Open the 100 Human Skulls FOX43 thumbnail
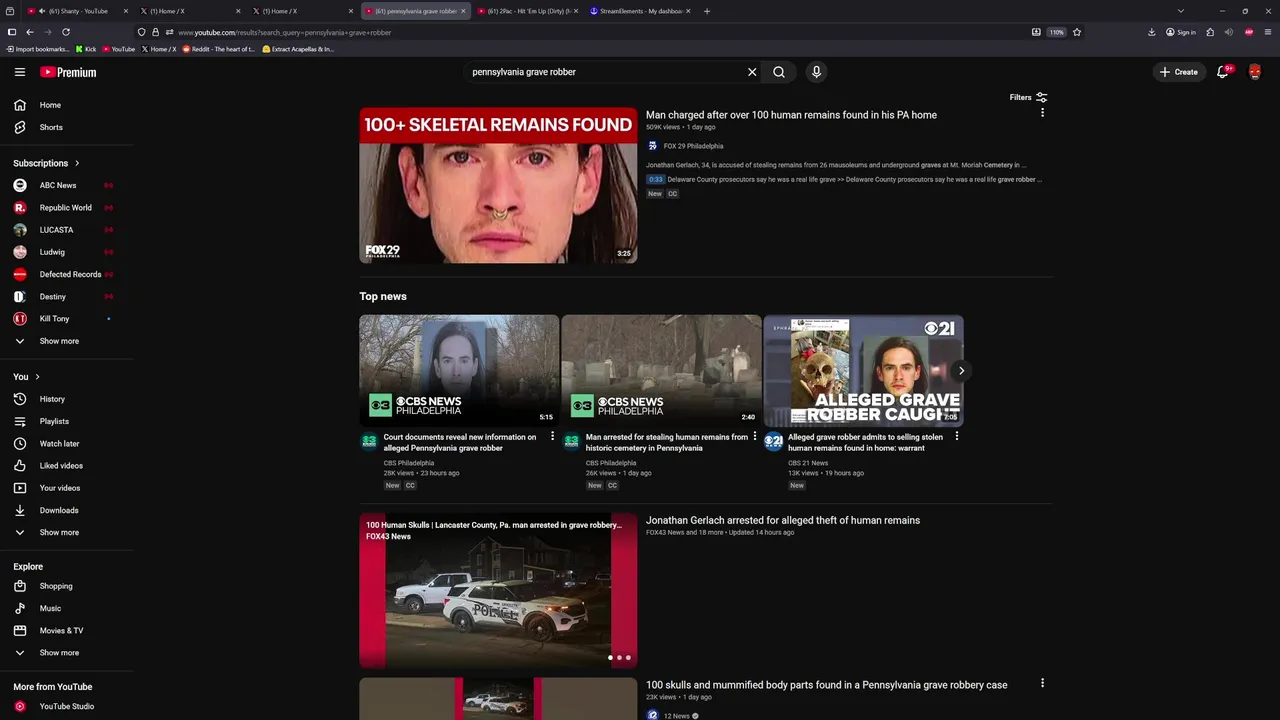Image resolution: width=1280 pixels, height=720 pixels. (498, 590)
